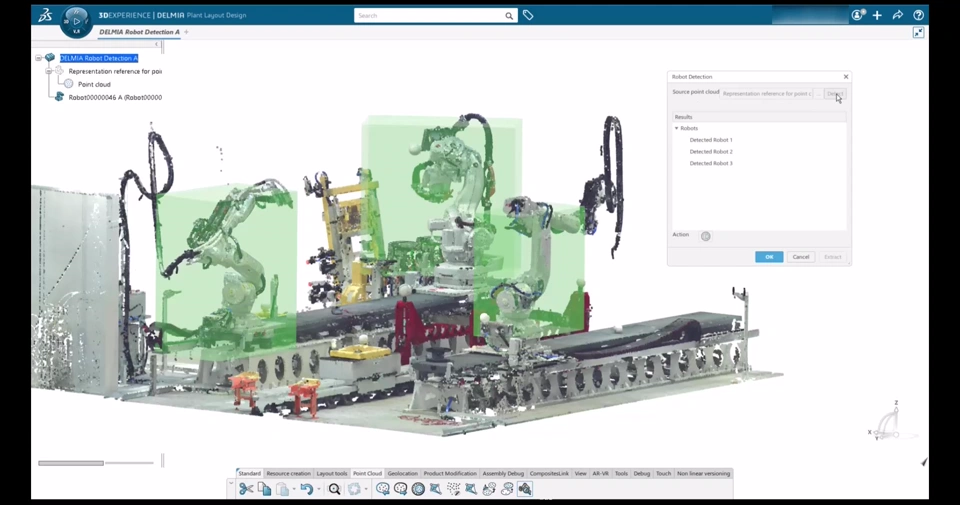
Task: Open the AR-VR tab
Action: click(x=601, y=473)
